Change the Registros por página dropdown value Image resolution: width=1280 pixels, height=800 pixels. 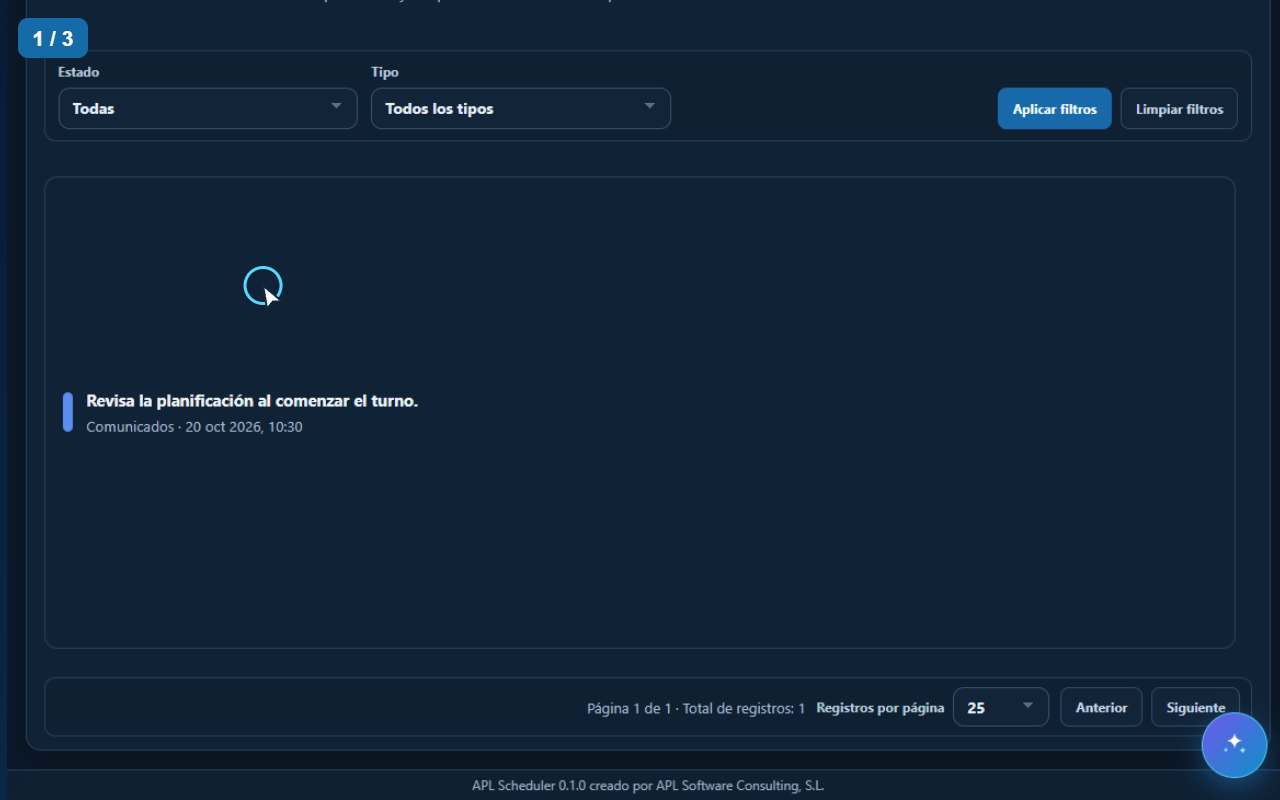1001,707
